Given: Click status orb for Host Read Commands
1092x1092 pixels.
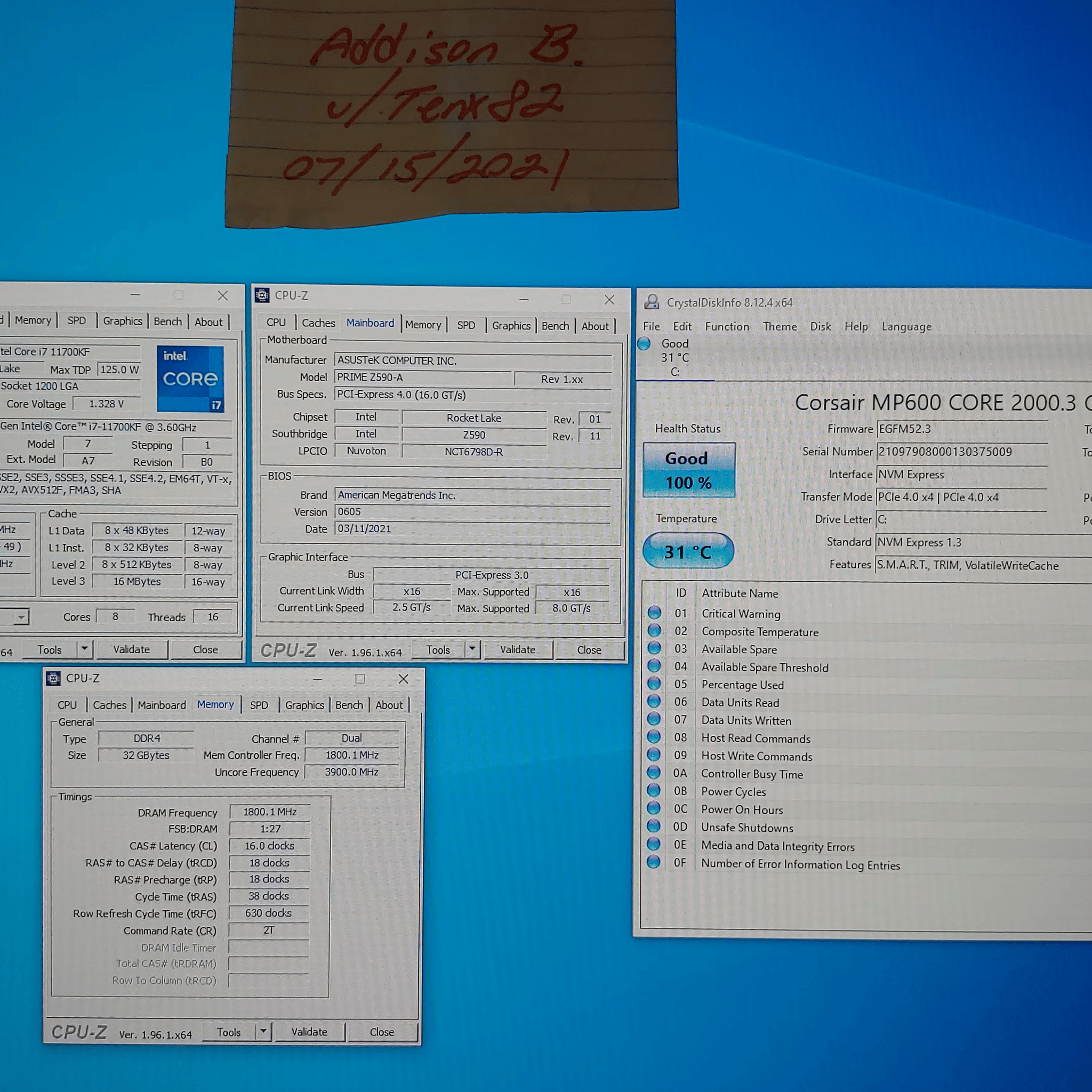Looking at the screenshot, I should click(654, 737).
